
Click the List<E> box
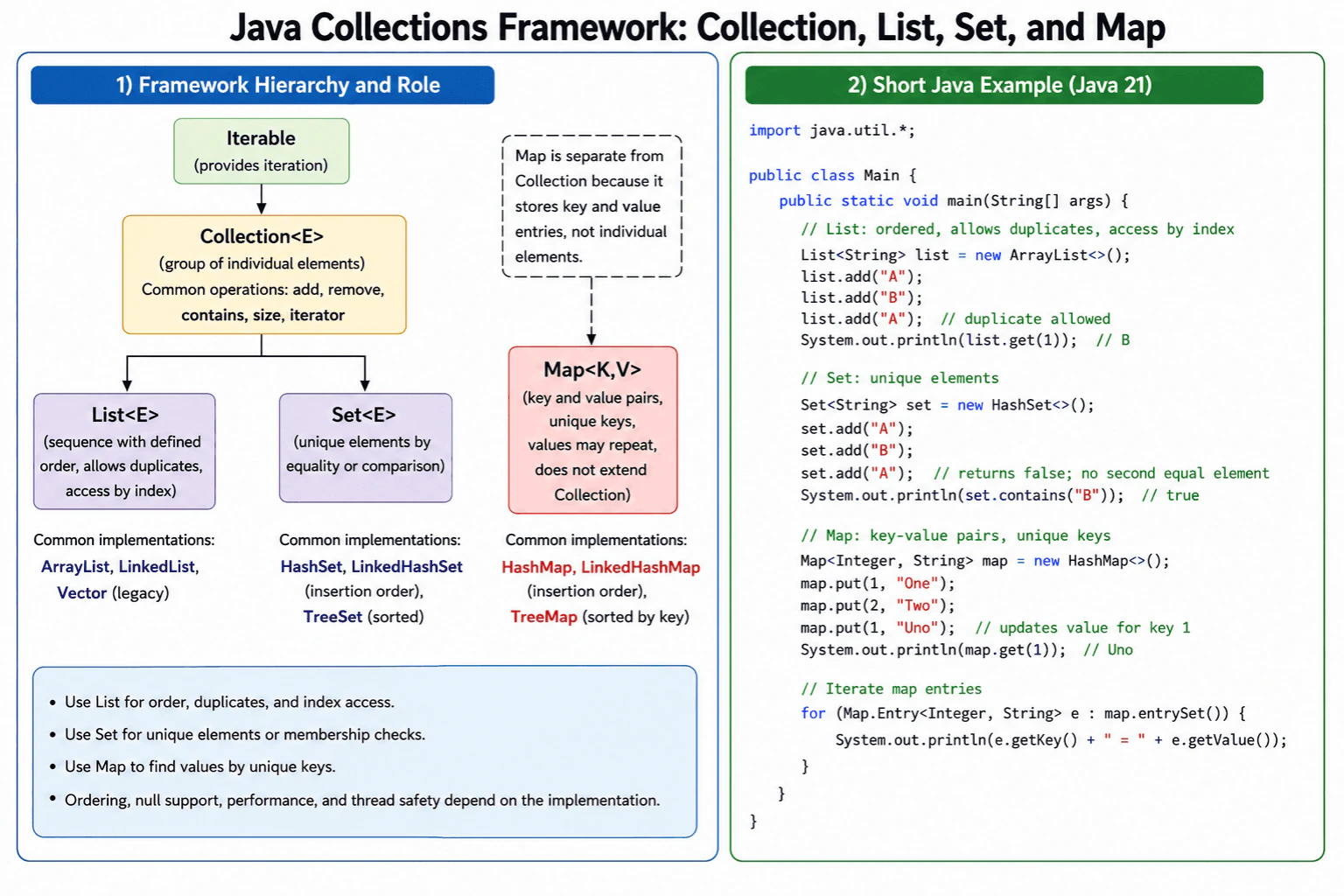(x=124, y=451)
